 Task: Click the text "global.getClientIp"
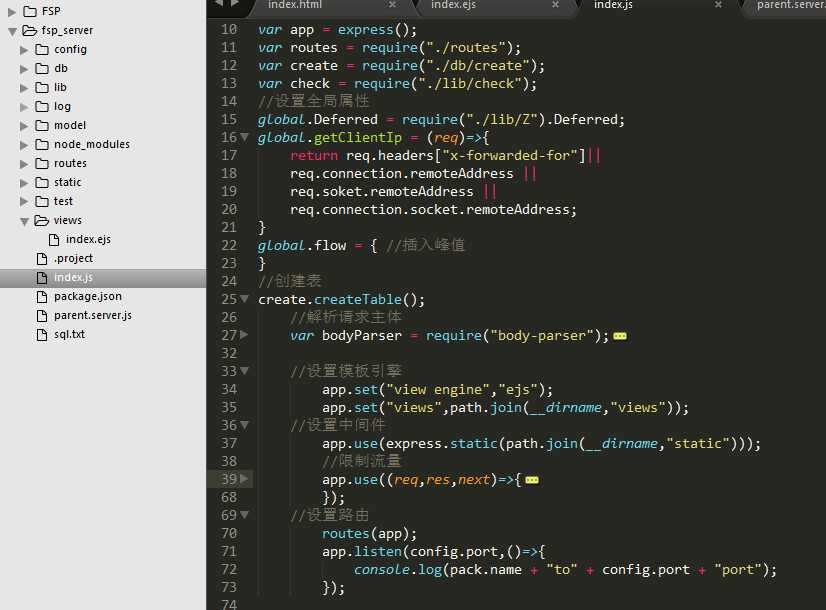(330, 138)
